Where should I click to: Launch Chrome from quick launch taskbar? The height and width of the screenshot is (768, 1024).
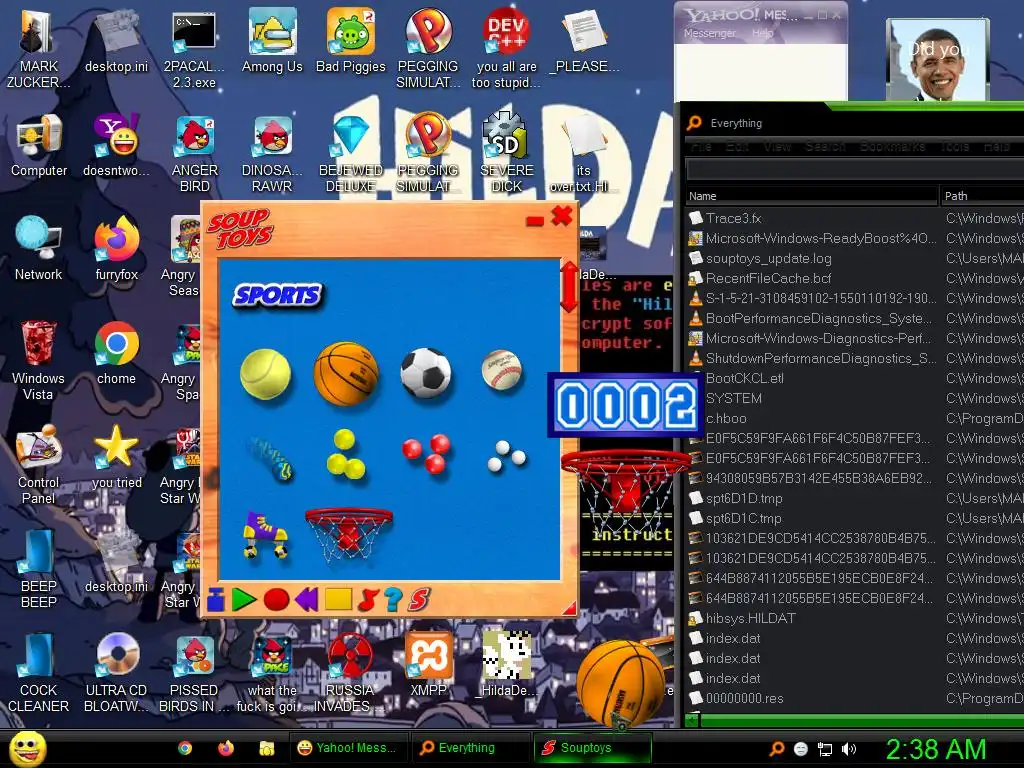(x=185, y=748)
